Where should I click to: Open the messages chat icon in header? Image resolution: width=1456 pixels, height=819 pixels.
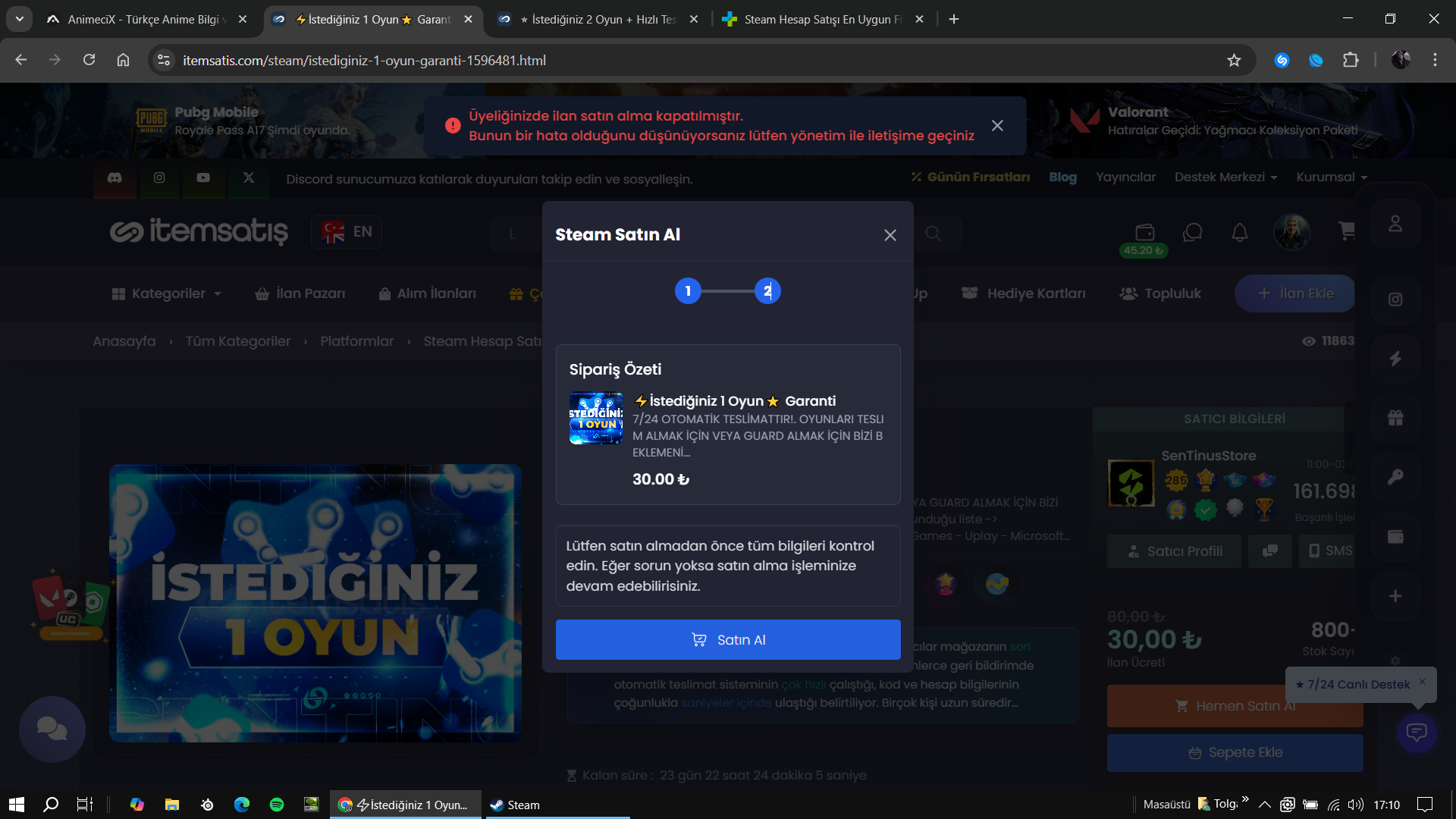1193,232
